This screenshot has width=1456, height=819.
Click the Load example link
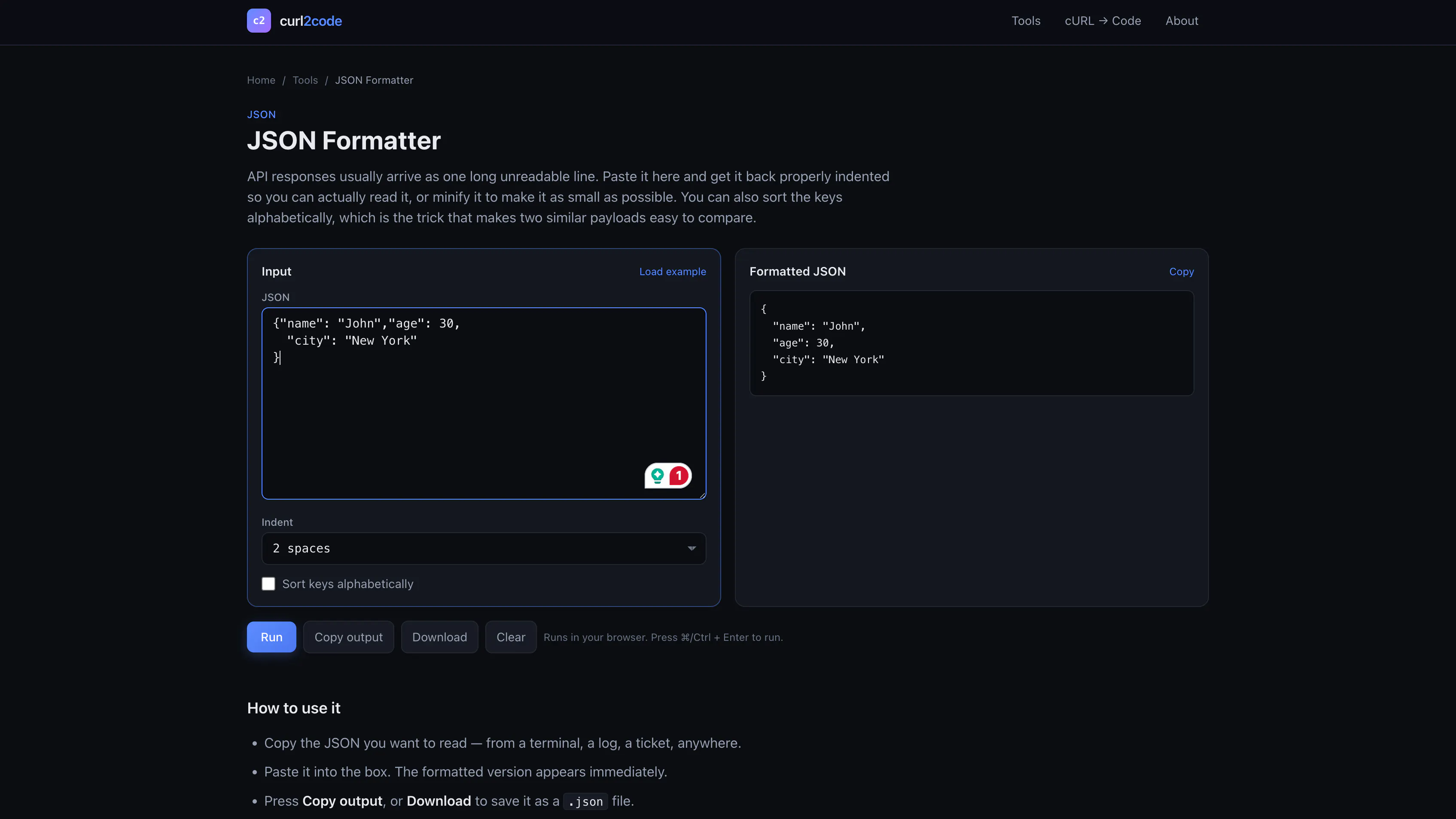[673, 272]
